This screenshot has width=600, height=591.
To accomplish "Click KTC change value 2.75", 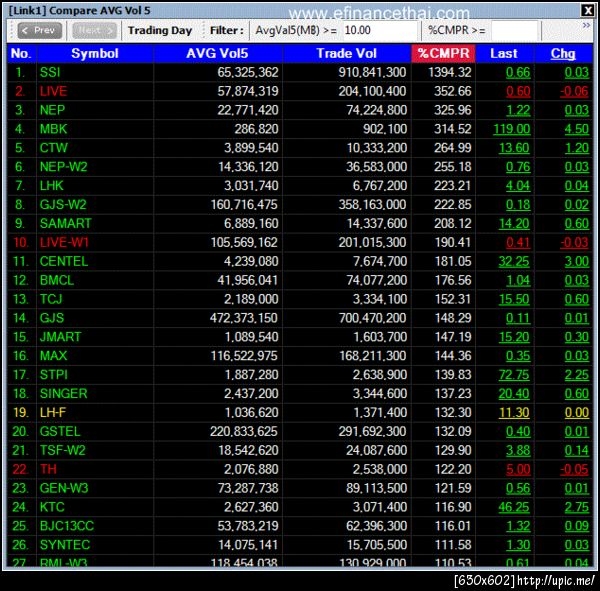I will click(x=577, y=507).
